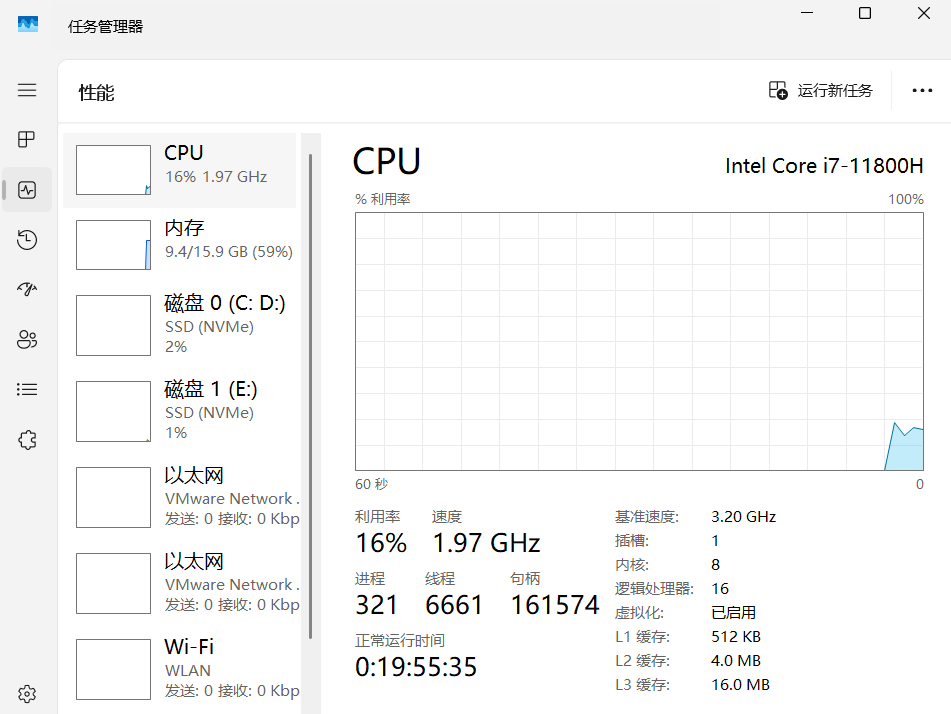The width and height of the screenshot is (951, 714).
Task: Click the uptime value 0:19:55:35
Action: [416, 667]
